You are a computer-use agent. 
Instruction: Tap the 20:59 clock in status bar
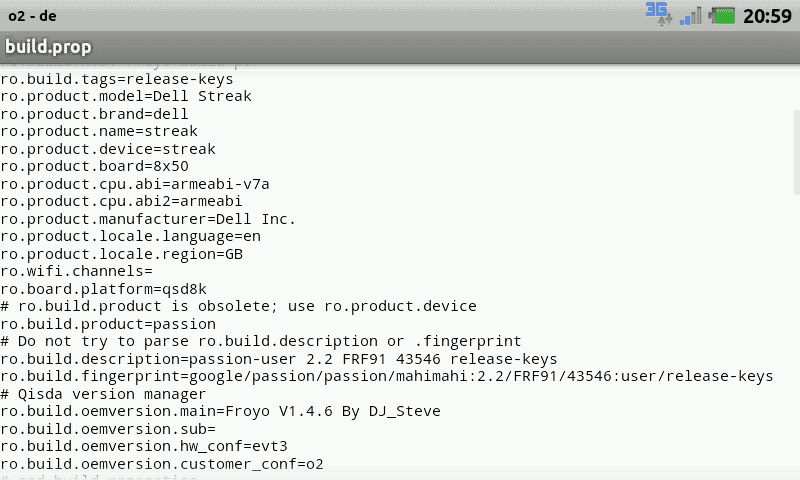click(767, 16)
